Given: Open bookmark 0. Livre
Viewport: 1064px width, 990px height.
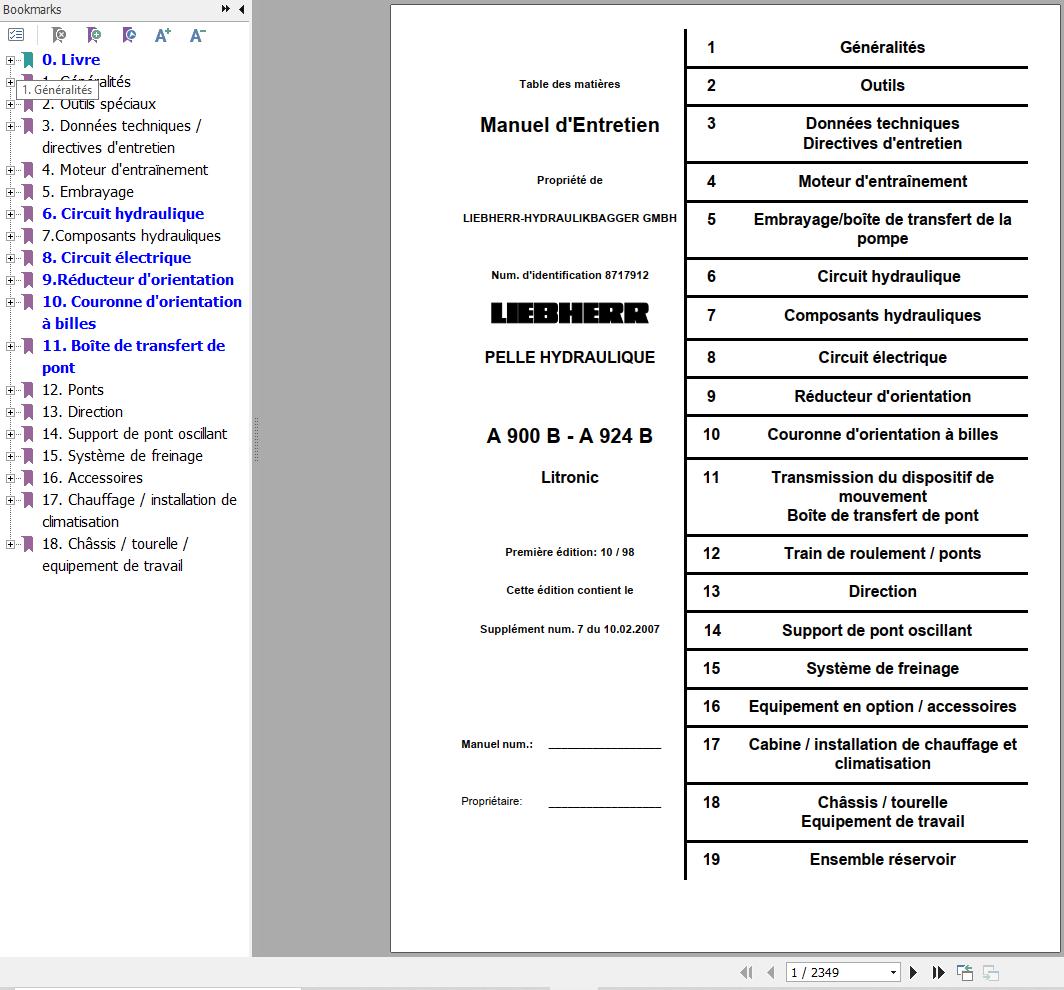Looking at the screenshot, I should (x=71, y=60).
